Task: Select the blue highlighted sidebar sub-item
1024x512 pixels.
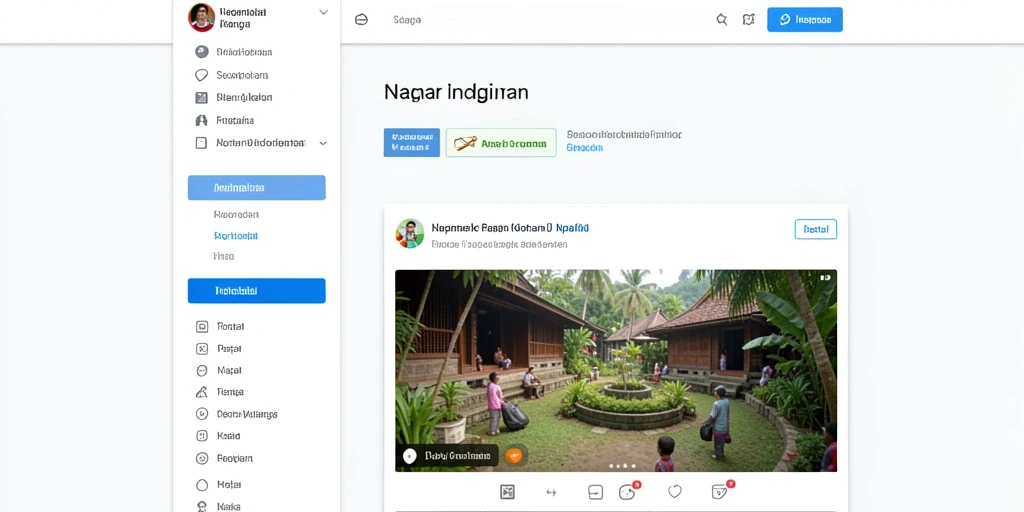Action: point(236,236)
